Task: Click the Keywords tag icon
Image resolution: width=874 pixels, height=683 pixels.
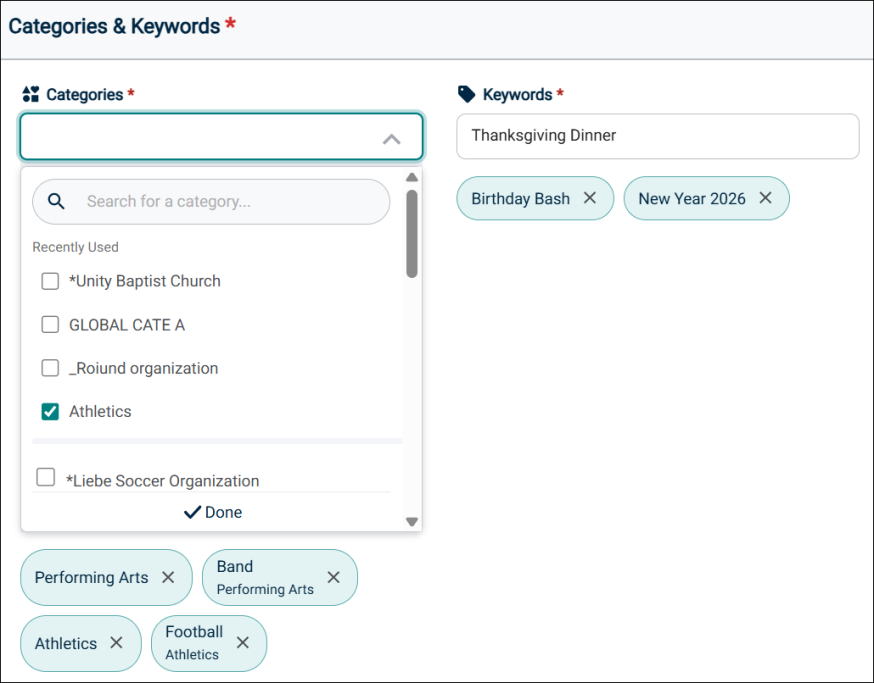Action: click(466, 94)
